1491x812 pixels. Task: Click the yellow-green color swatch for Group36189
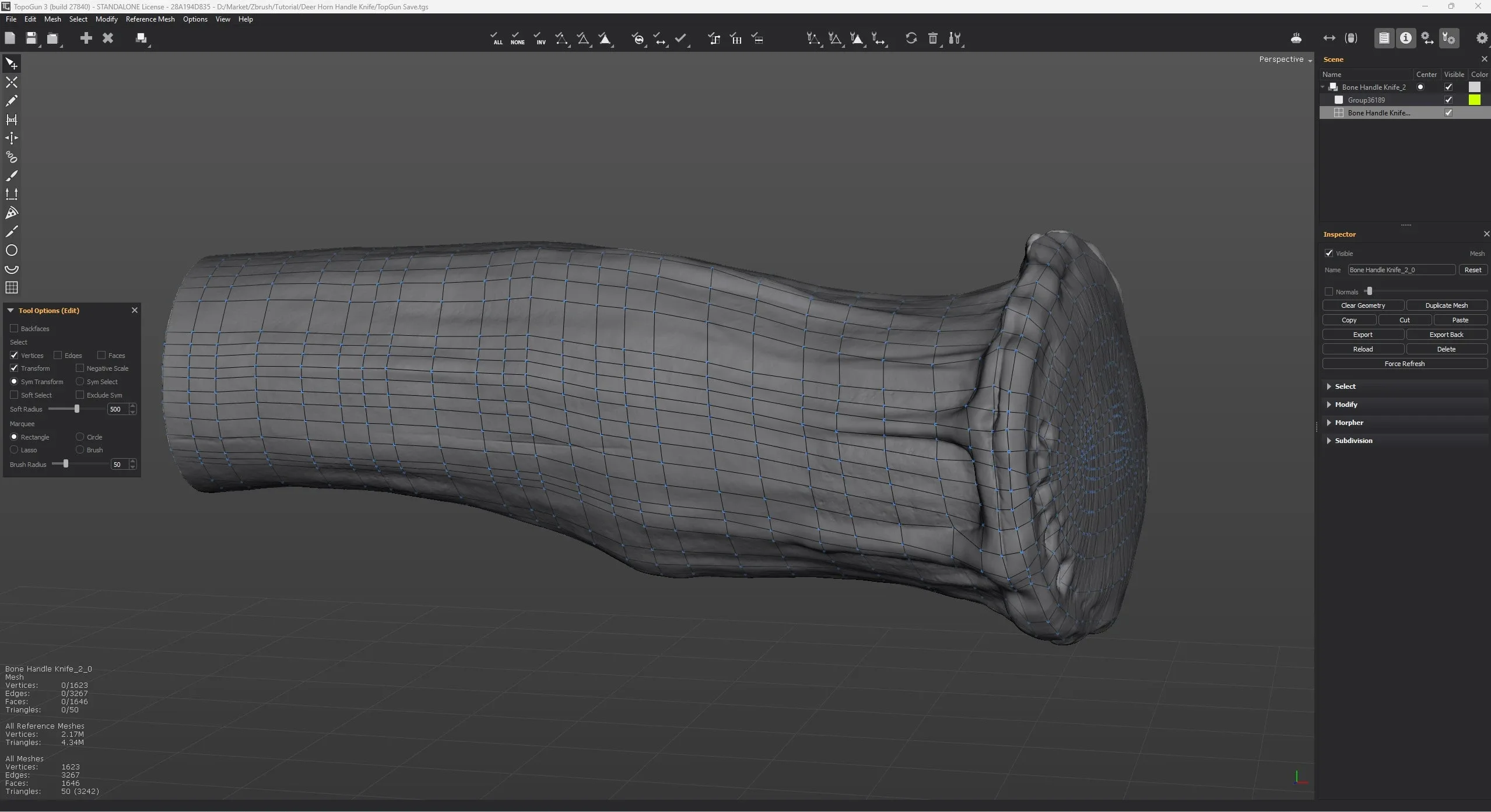1474,100
